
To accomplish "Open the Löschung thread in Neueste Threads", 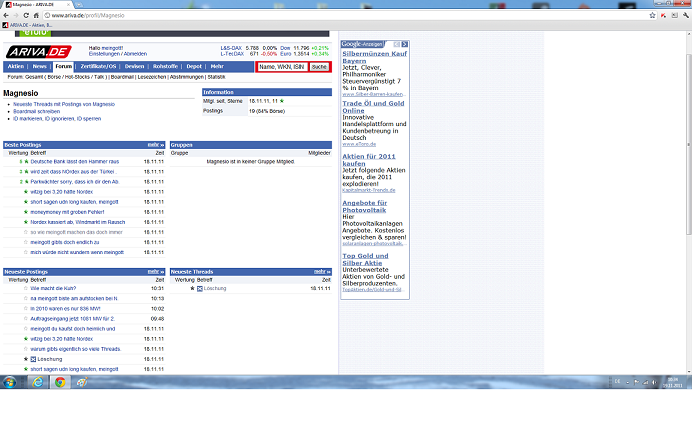I will tap(215, 288).
